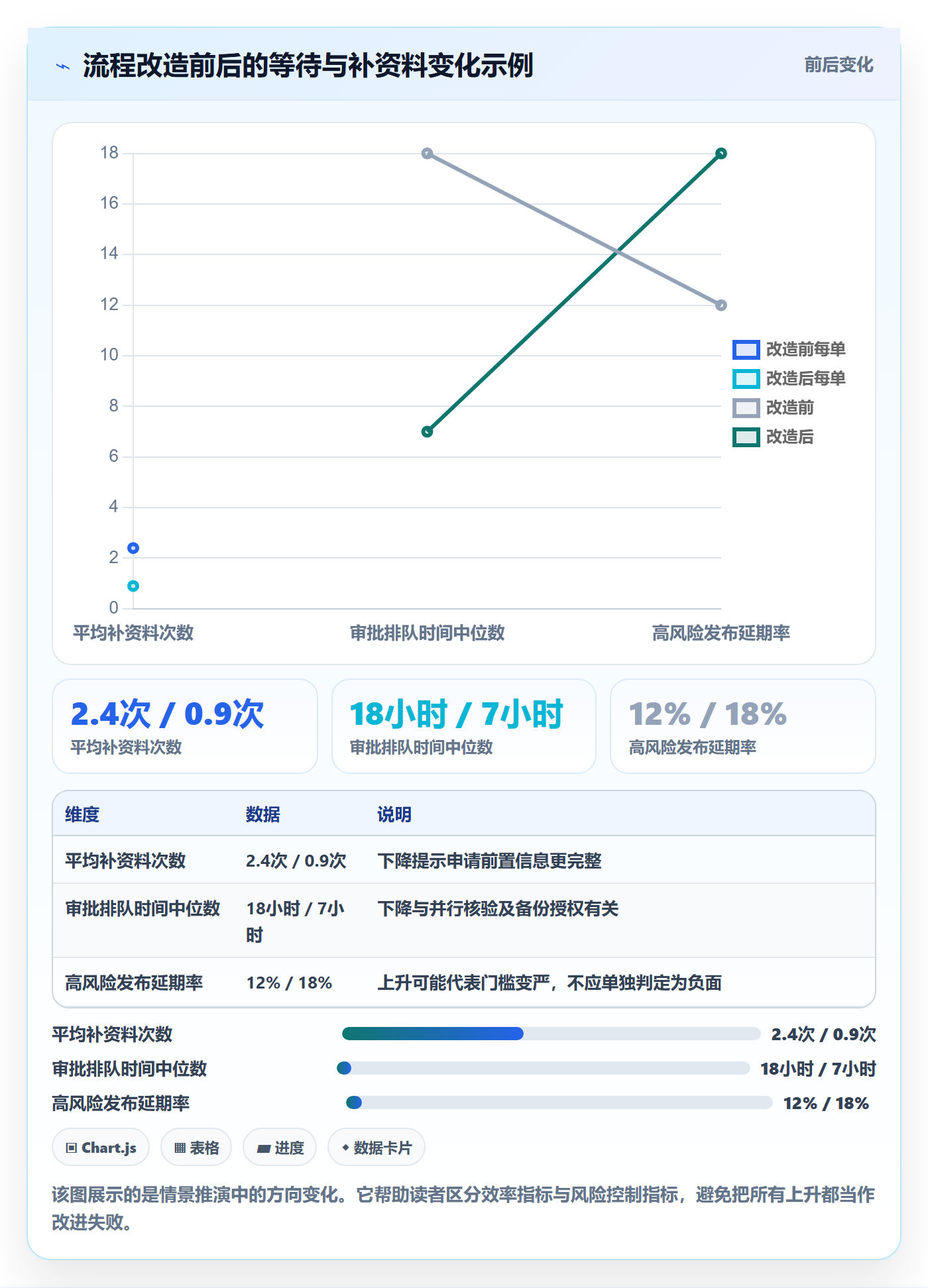
Task: Select the 12% / 18% data card
Action: (x=743, y=726)
